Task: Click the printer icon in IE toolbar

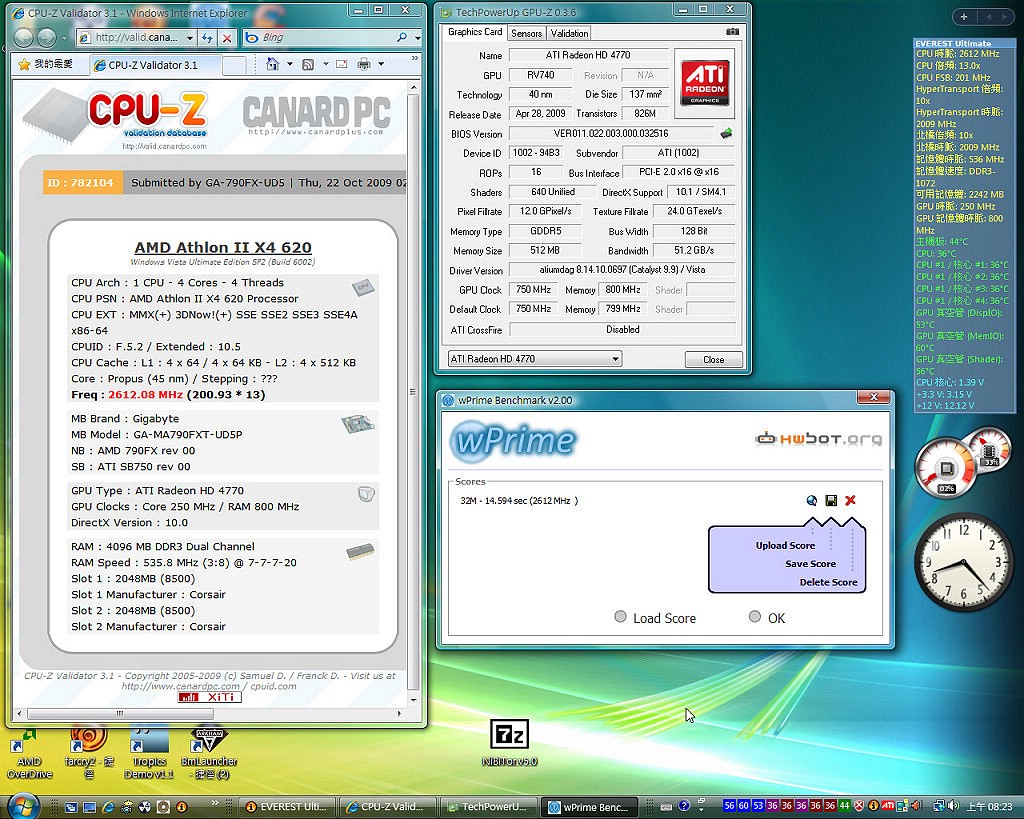Action: [x=364, y=64]
